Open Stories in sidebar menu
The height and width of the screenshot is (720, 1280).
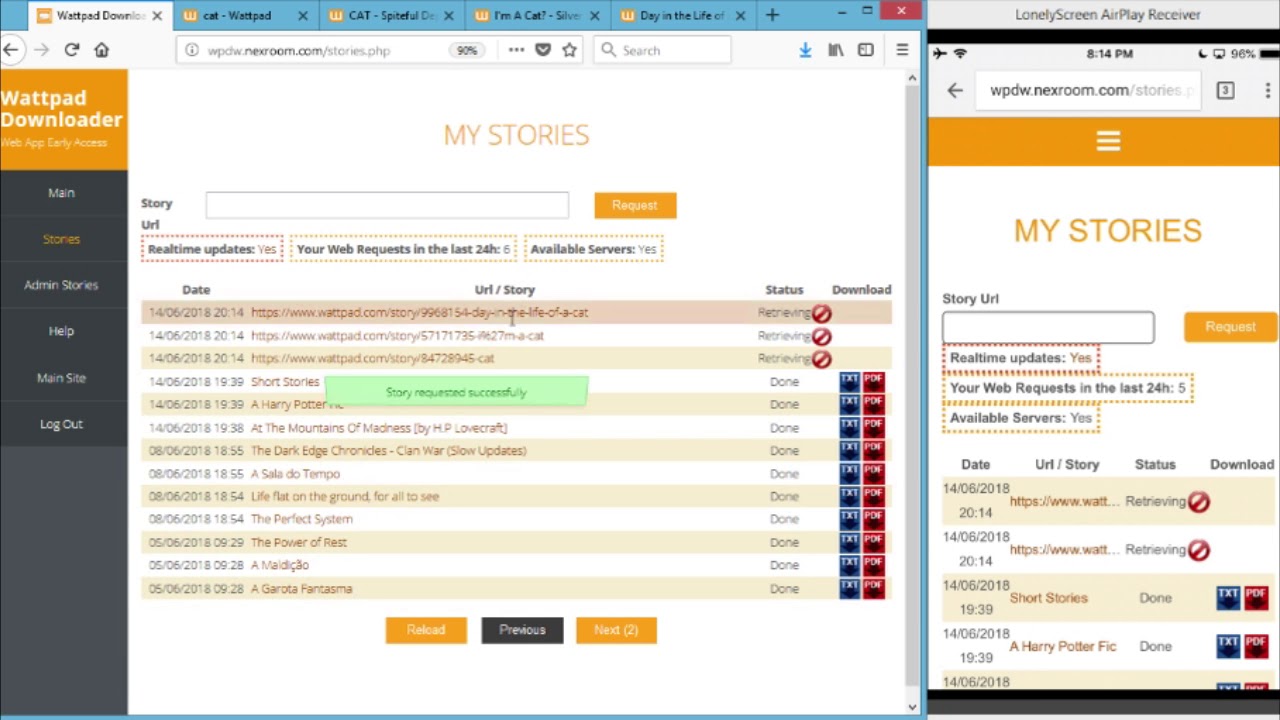coord(61,239)
